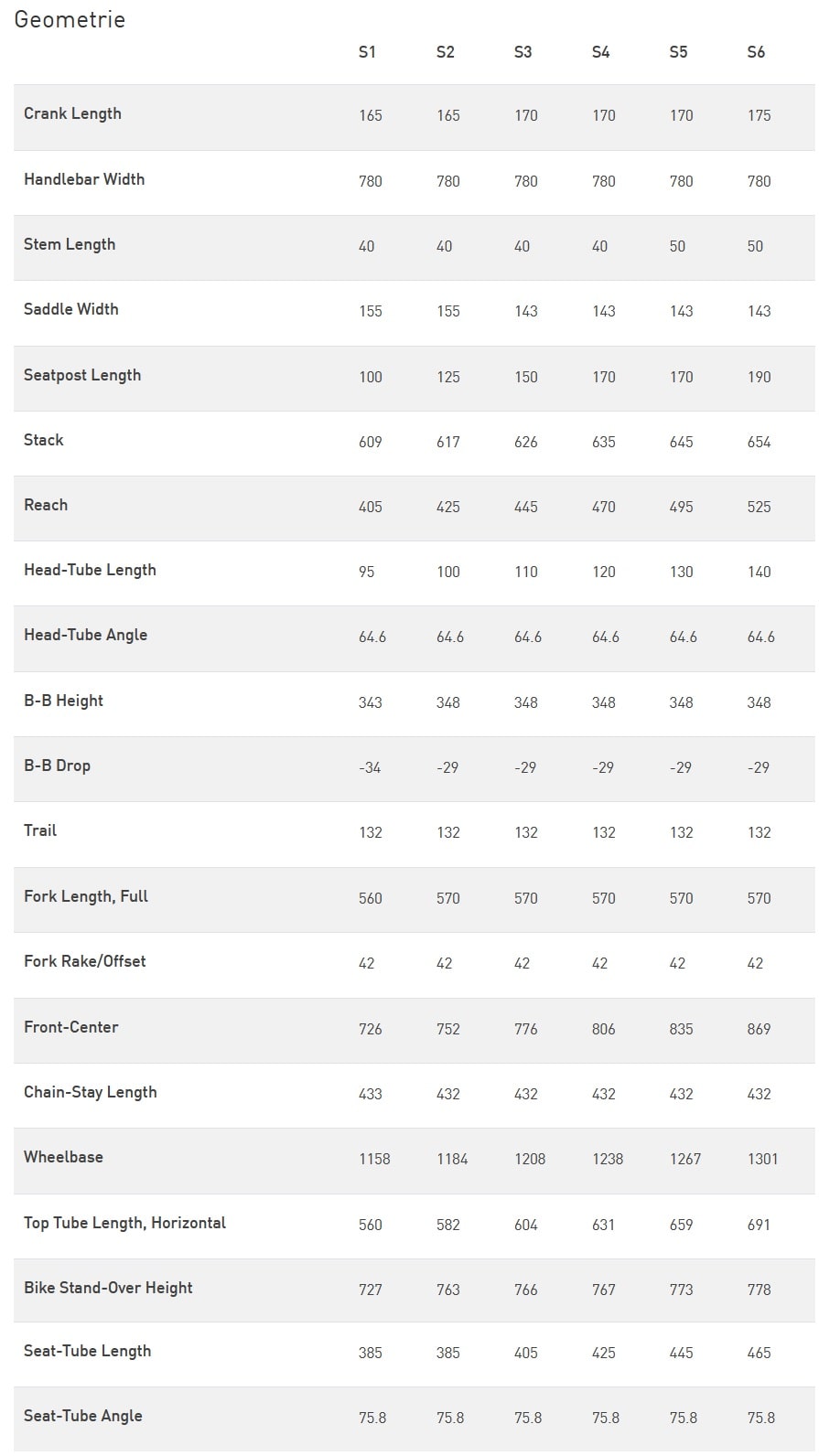The width and height of the screenshot is (819, 1456).
Task: Select the B-B Drop row label
Action: click(x=57, y=765)
